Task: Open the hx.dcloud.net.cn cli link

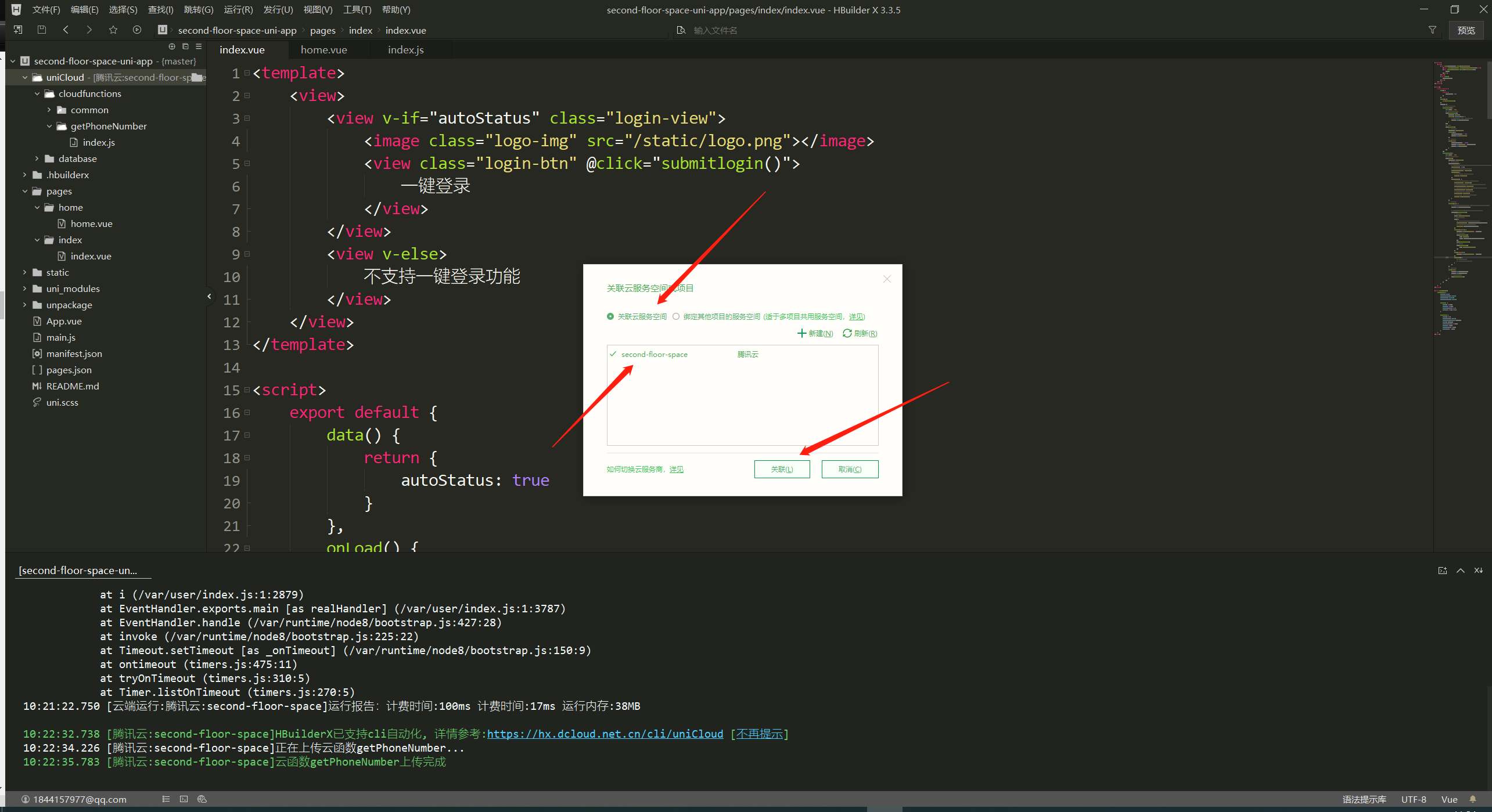Action: point(605,734)
